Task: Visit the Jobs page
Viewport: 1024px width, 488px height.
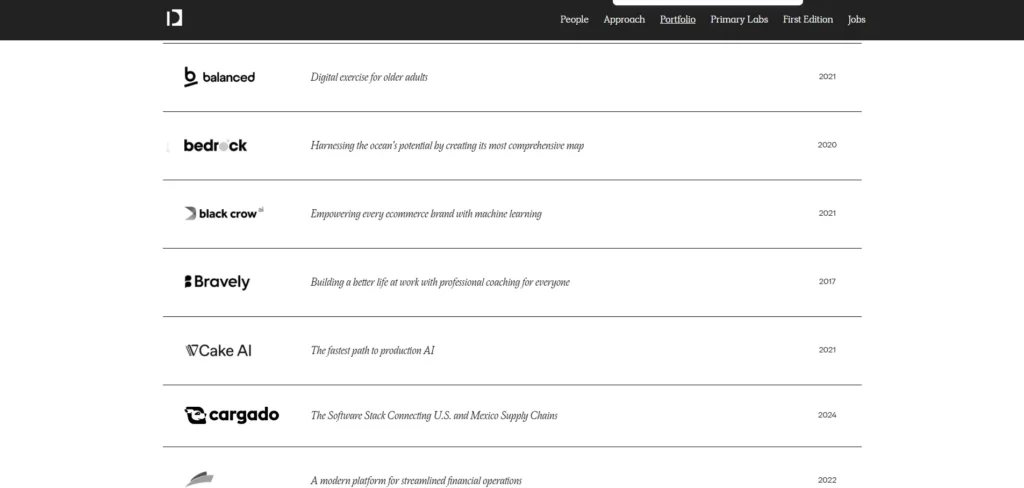Action: coord(856,20)
